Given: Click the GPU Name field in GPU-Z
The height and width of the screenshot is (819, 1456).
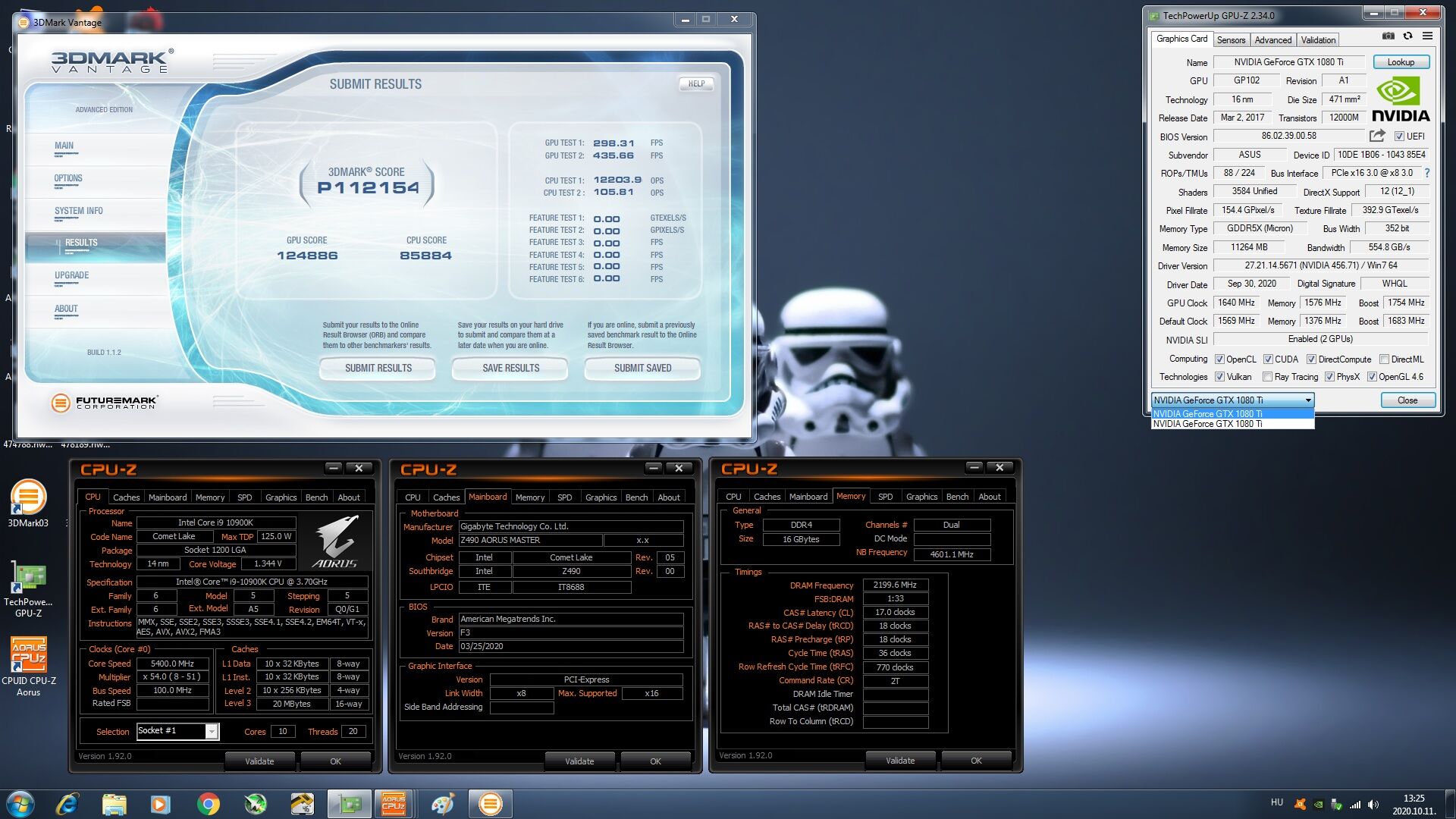Looking at the screenshot, I should click(1288, 62).
